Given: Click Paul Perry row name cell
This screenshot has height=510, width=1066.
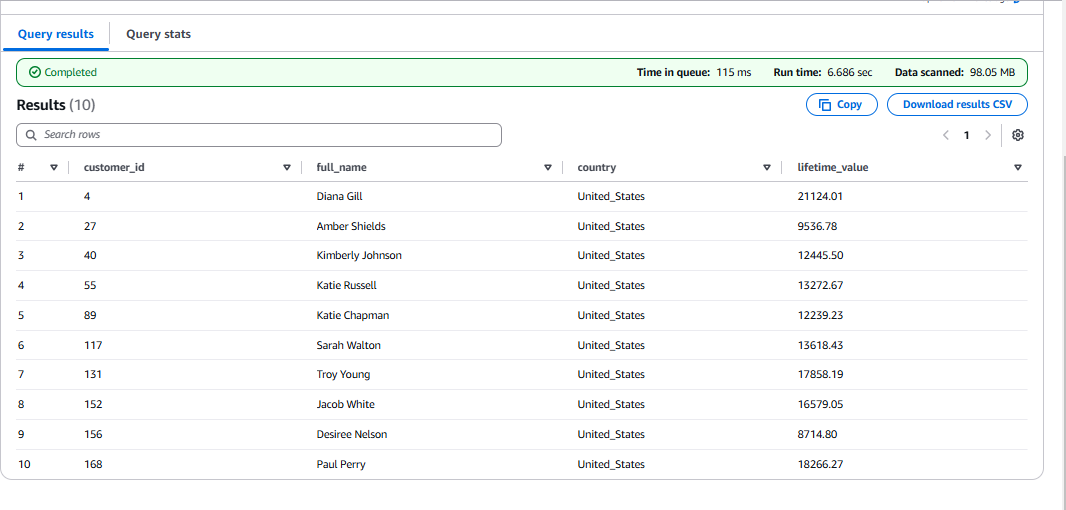Looking at the screenshot, I should 341,465.
